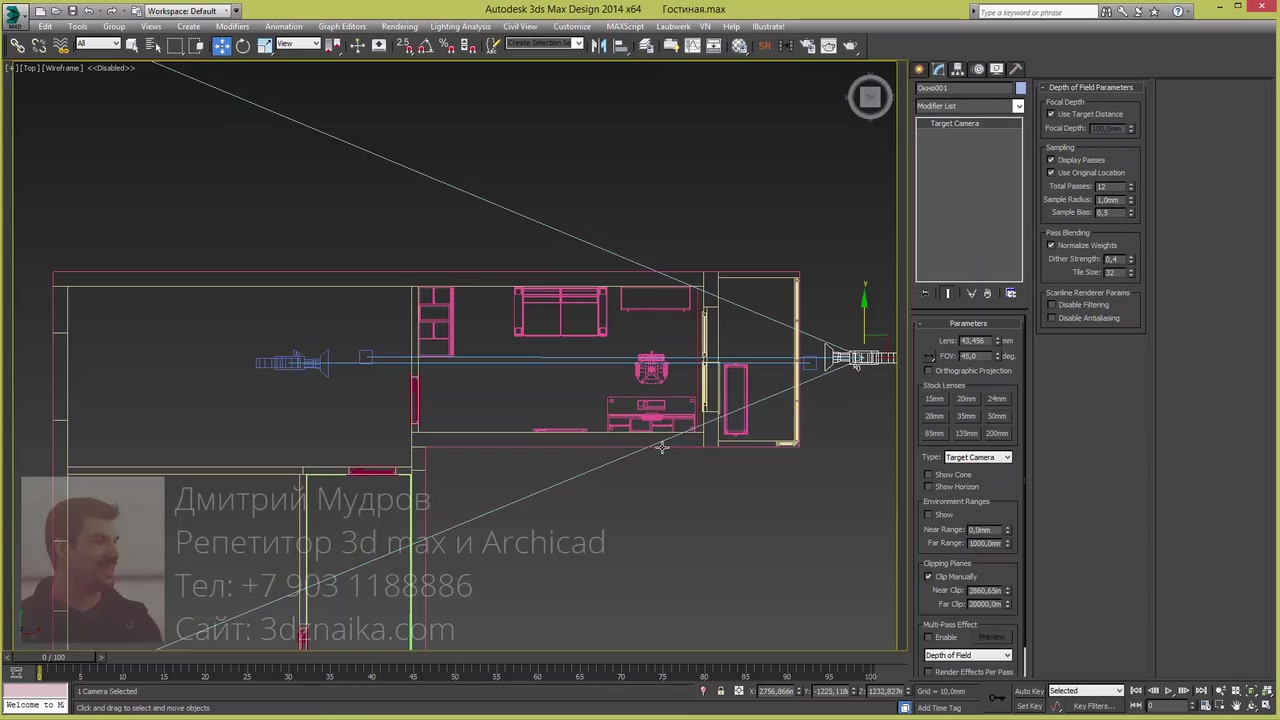Image resolution: width=1280 pixels, height=720 pixels.
Task: Activate the Select and Rotate tool
Action: point(243,45)
